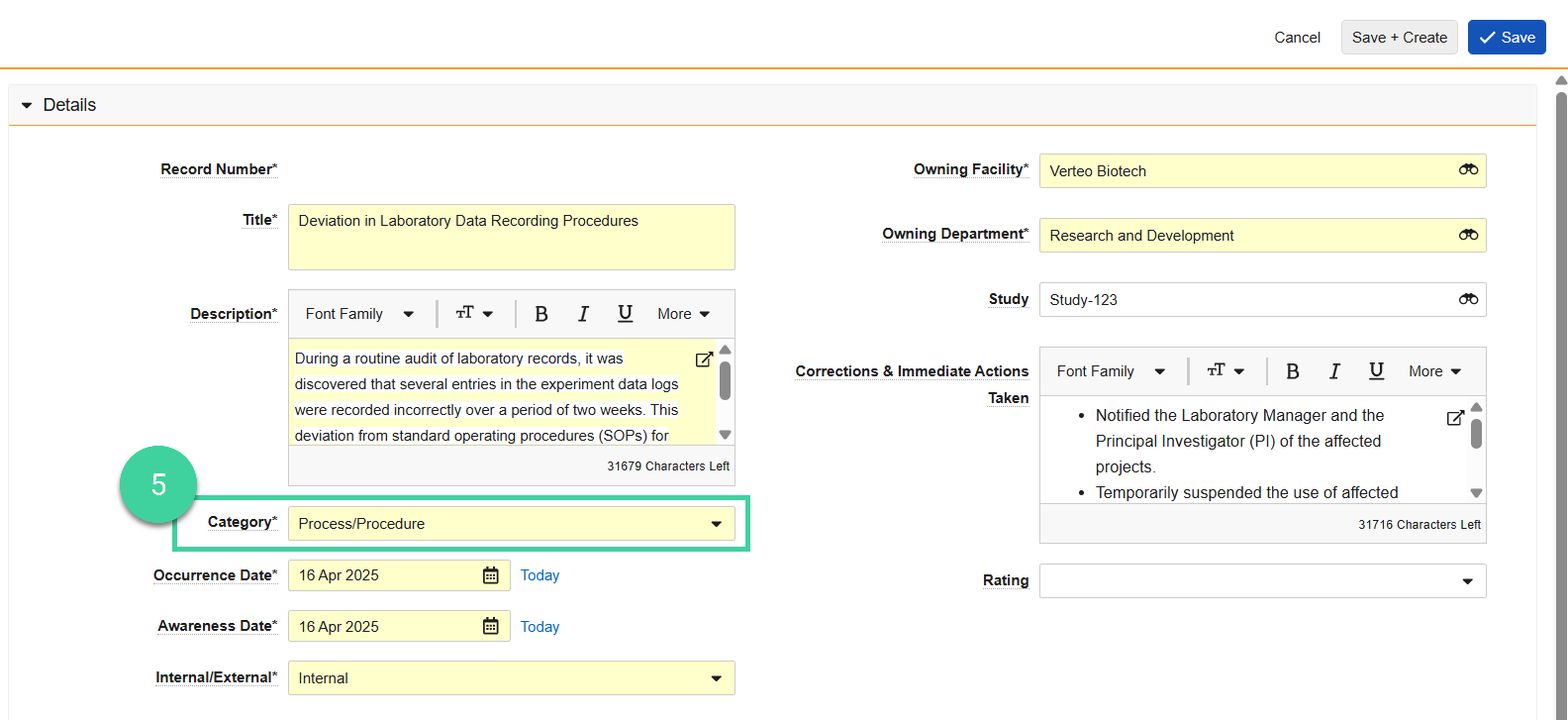Collapse the Details section
1568x720 pixels.
point(27,105)
